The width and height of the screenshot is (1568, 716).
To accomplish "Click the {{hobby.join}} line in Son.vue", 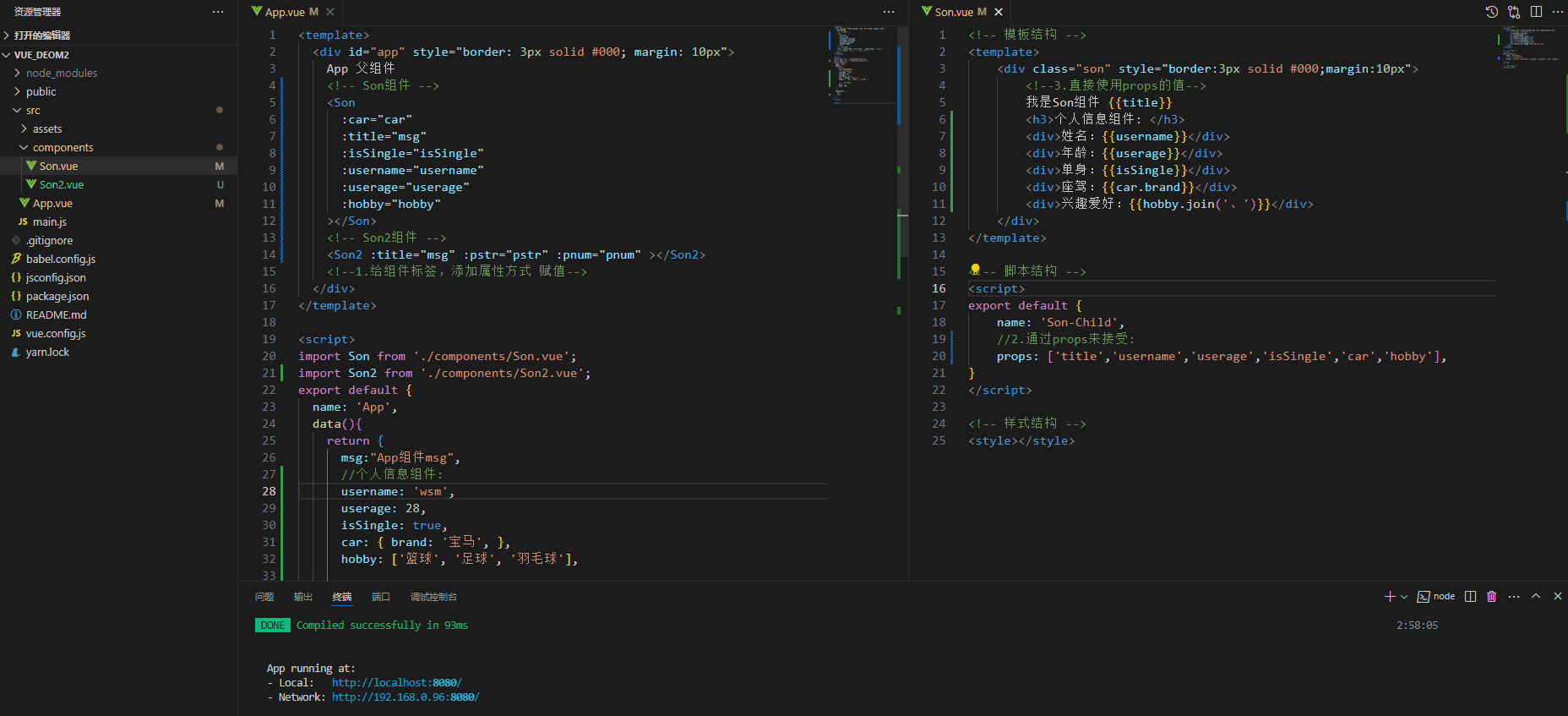I will (x=1169, y=205).
